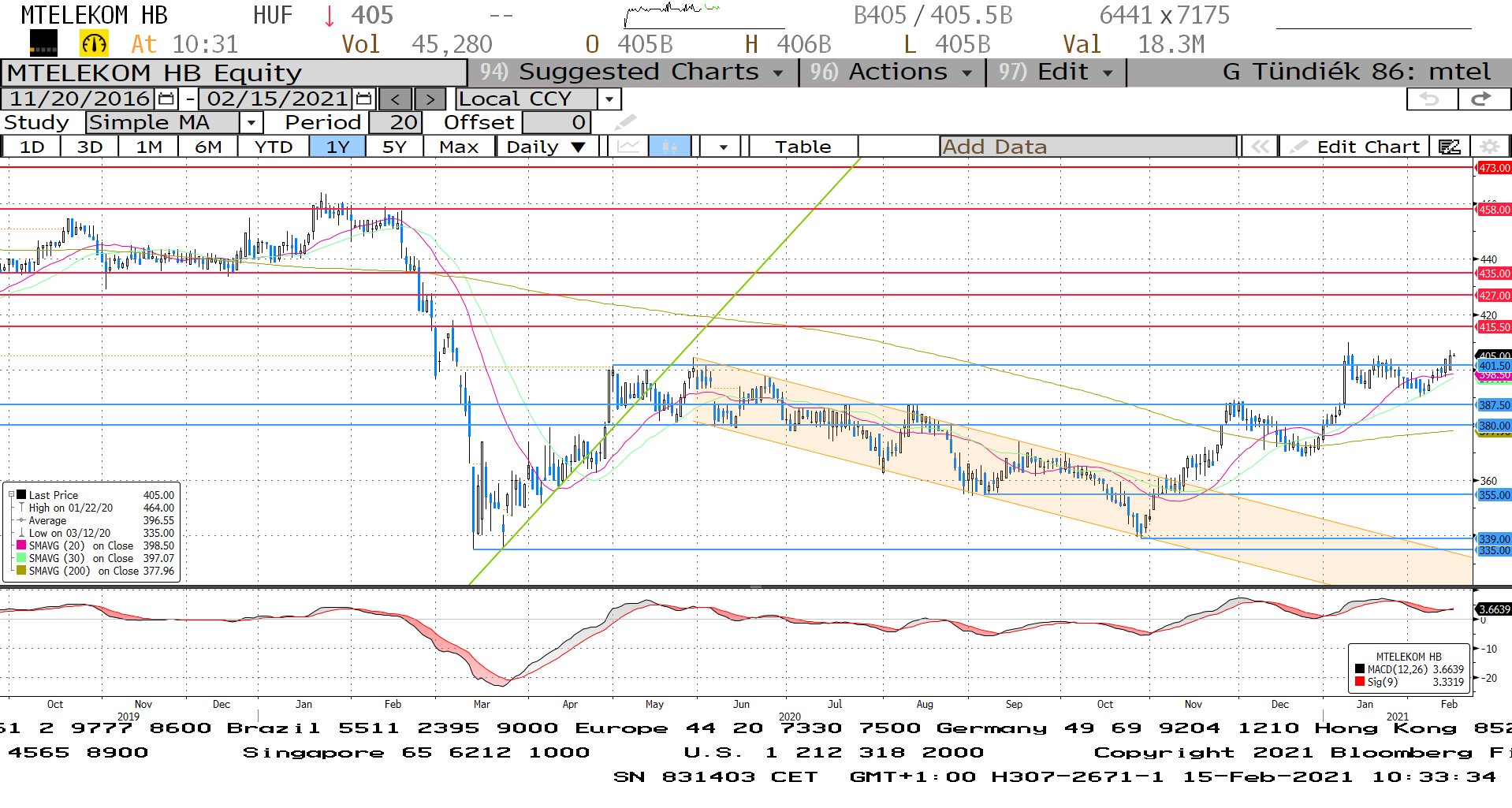The width and height of the screenshot is (1512, 808).
Task: Select the 3D time range
Action: [x=90, y=147]
